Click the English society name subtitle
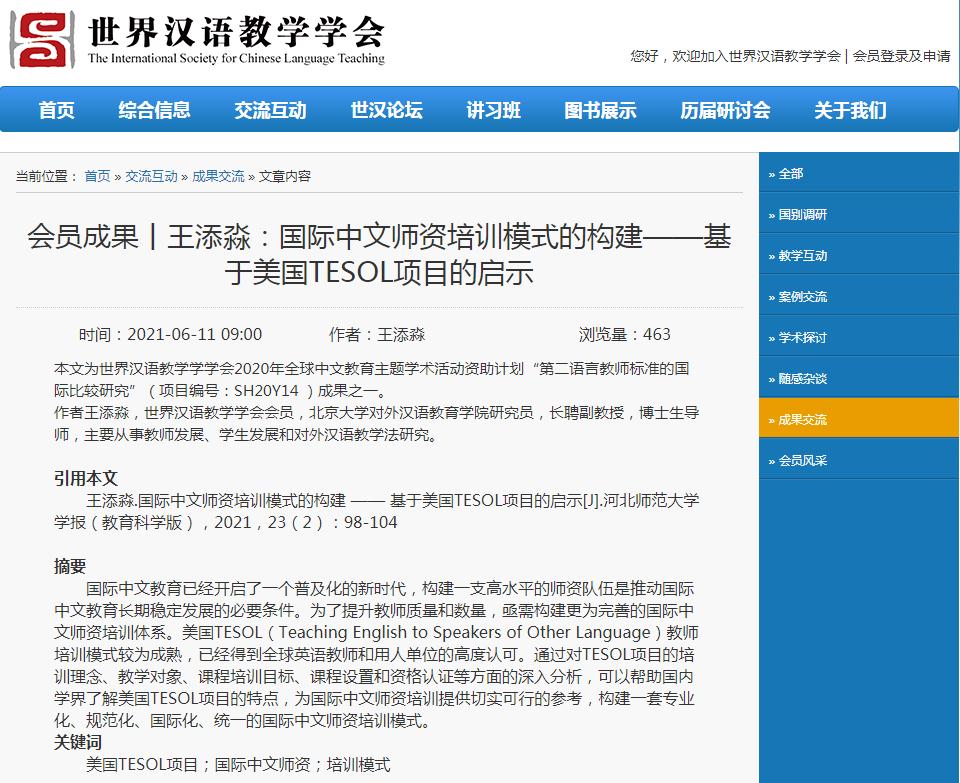Screen dimensions: 960x783 click(x=236, y=59)
